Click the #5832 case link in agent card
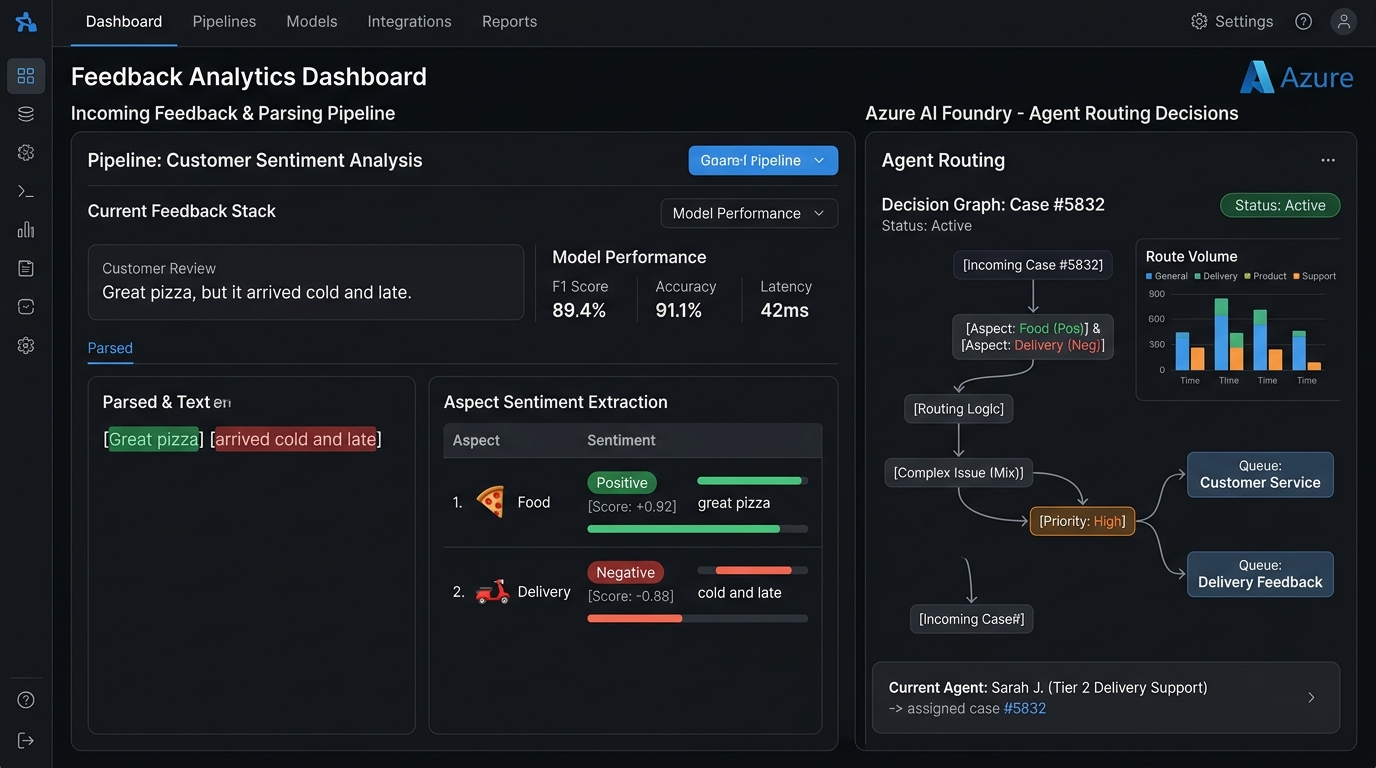The image size is (1376, 768). point(1025,709)
